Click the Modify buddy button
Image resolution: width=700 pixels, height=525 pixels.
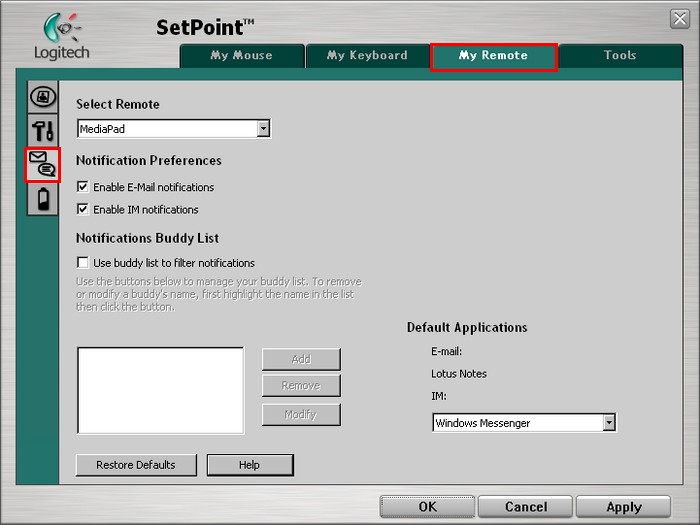[x=301, y=414]
